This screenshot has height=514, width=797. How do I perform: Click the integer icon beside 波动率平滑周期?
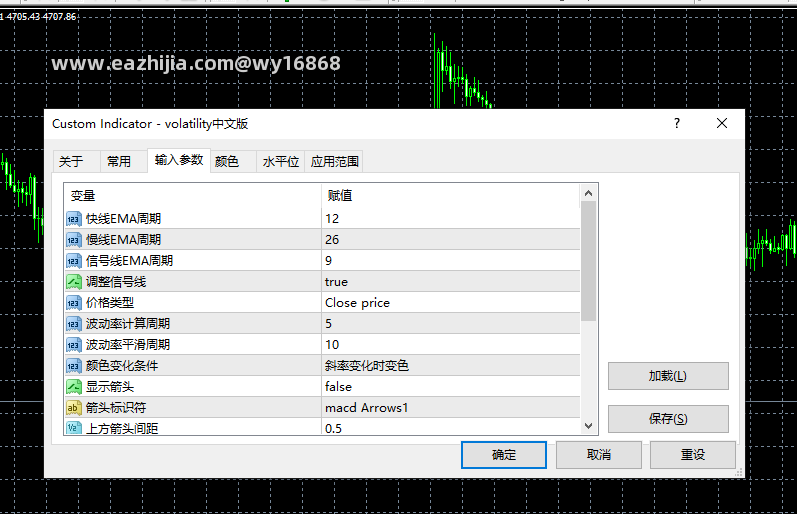(x=74, y=345)
